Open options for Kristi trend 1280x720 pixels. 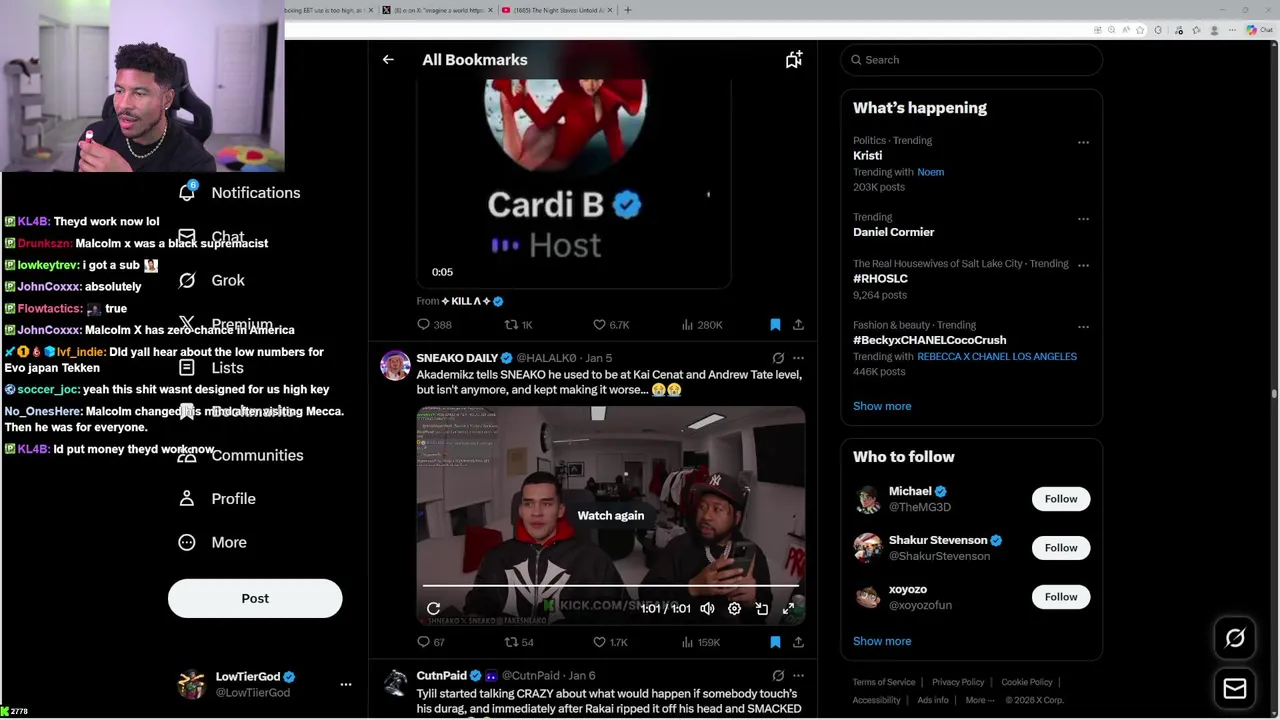1083,142
